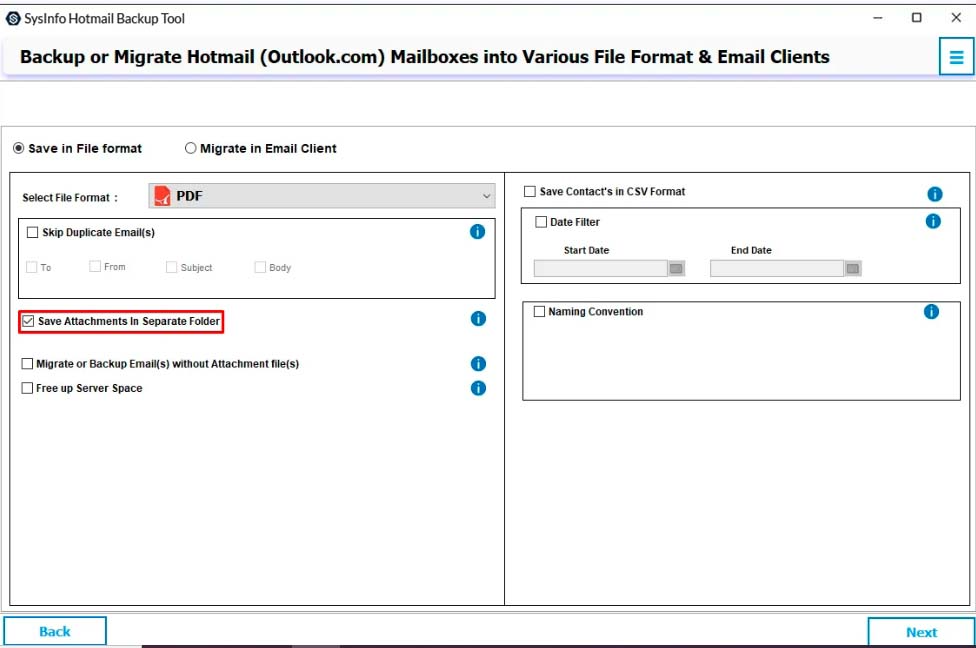Click the End Date label
This screenshot has height=648, width=976.
[751, 250]
